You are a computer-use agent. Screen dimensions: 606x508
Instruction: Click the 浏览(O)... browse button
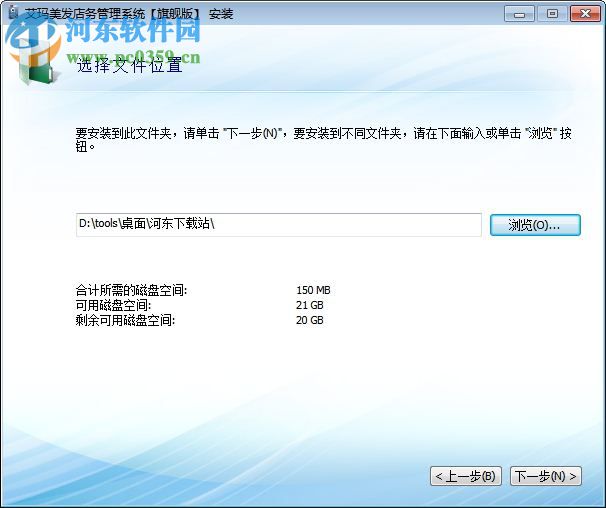point(535,225)
